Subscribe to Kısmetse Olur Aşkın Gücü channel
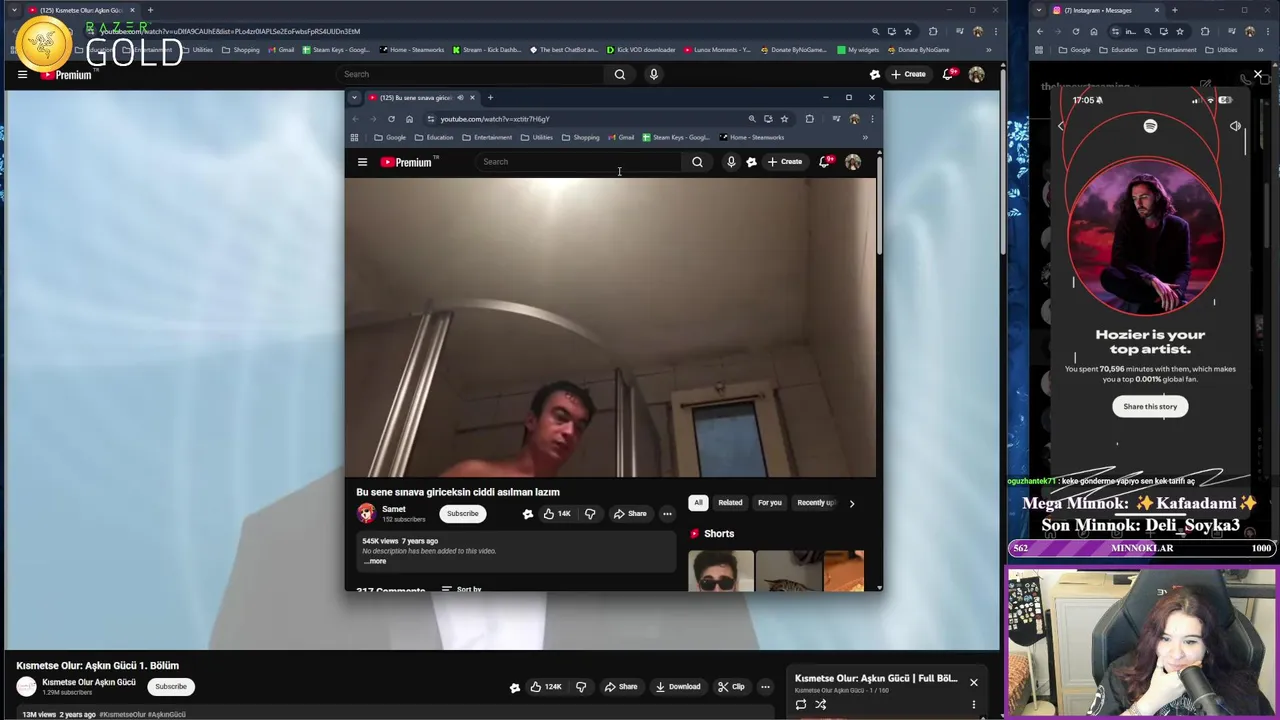This screenshot has width=1280, height=720. [x=171, y=686]
